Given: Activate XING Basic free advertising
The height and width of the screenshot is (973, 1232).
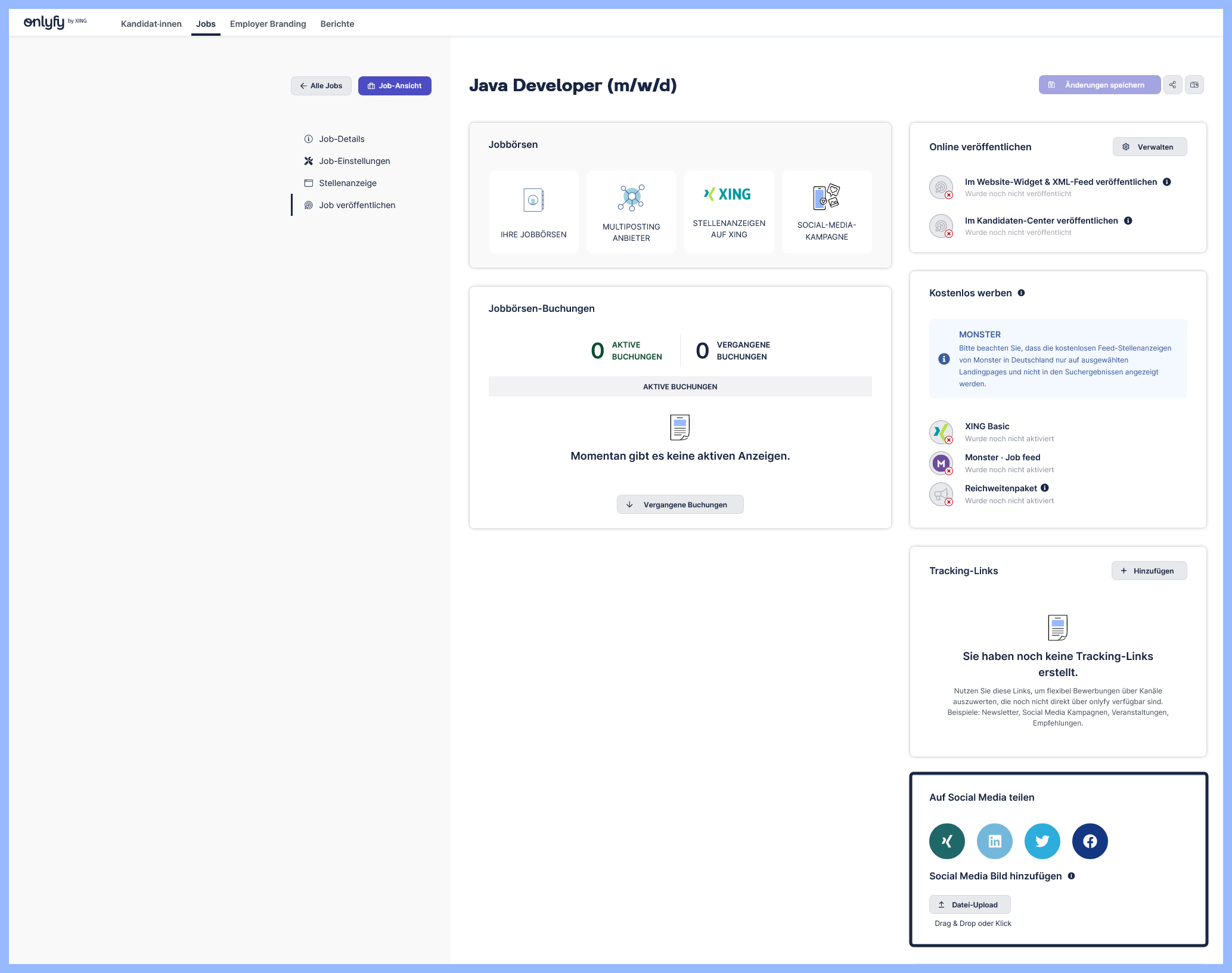Looking at the screenshot, I should [941, 432].
